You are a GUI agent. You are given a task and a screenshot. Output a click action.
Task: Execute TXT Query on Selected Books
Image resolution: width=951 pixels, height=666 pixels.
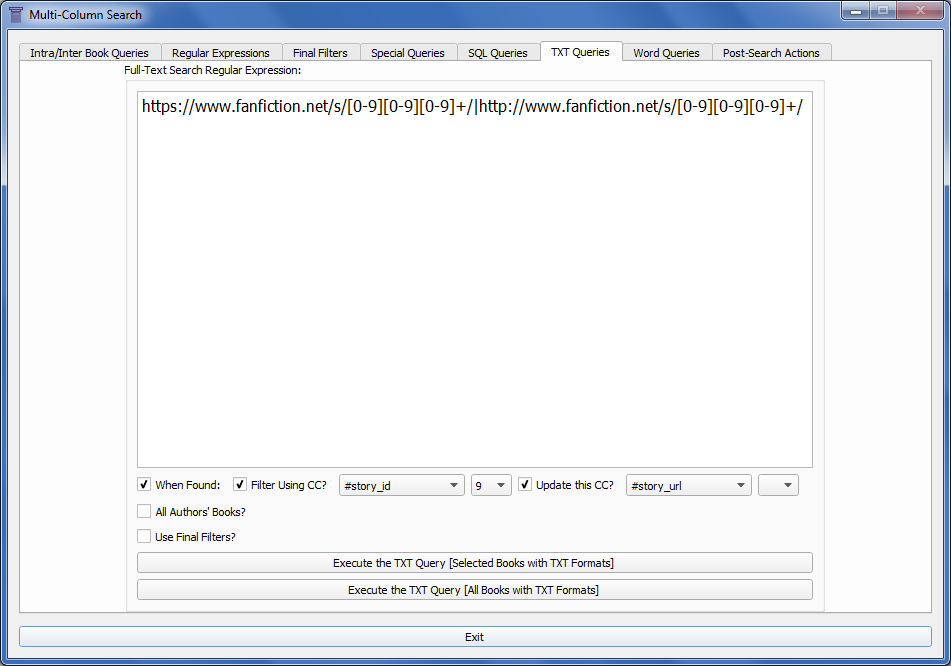coord(475,563)
